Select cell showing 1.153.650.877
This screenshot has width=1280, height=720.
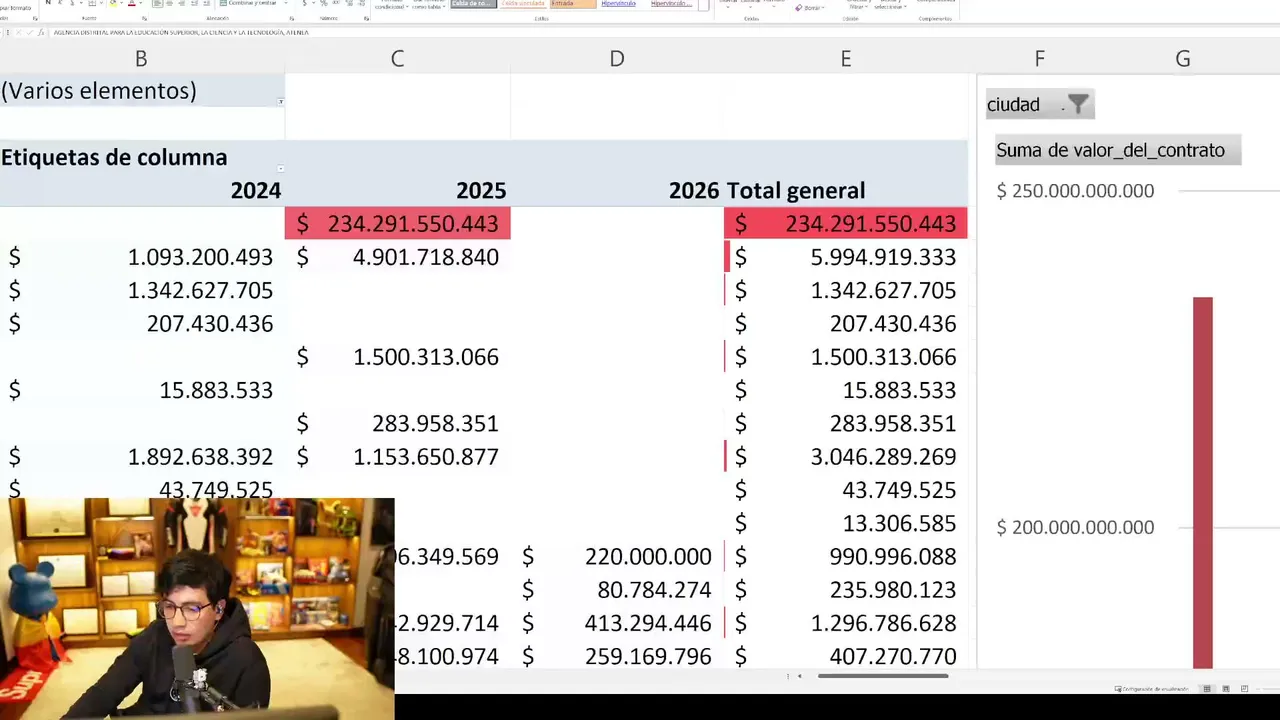(397, 457)
